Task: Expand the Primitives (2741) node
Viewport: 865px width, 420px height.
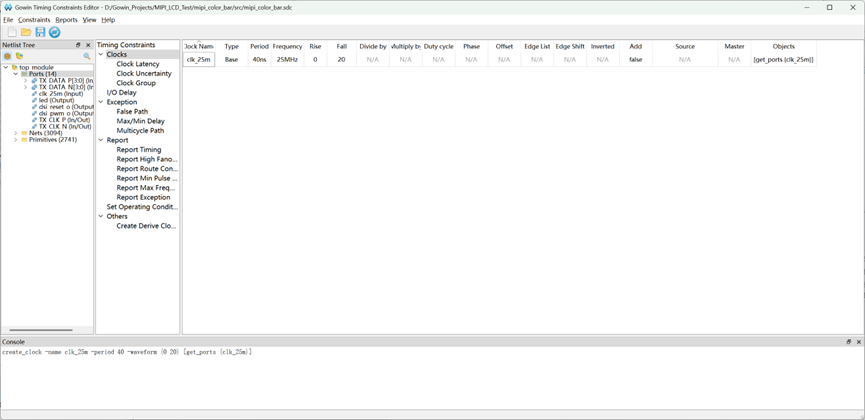Action: (16, 140)
